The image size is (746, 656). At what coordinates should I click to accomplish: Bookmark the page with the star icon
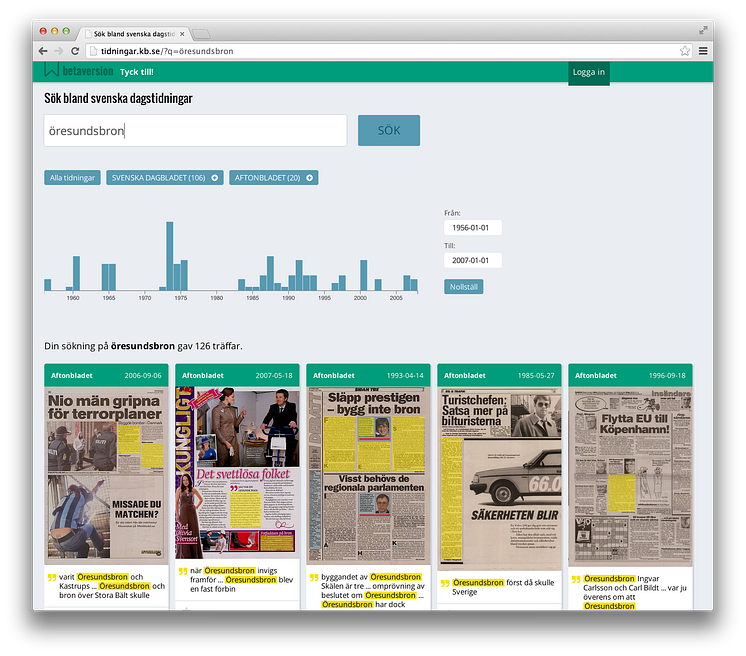[x=685, y=51]
